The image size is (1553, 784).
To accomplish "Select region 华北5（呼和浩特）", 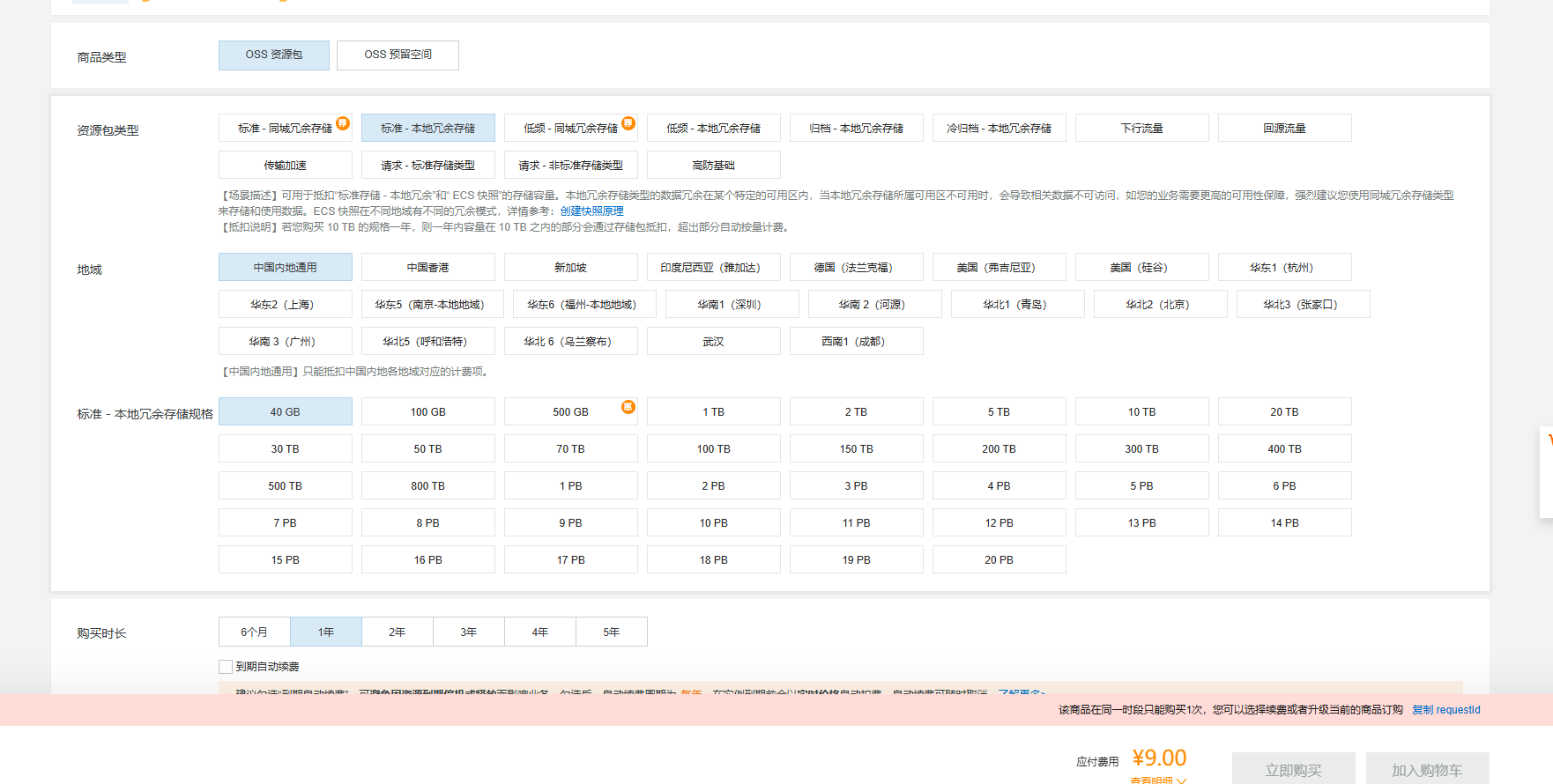I will click(x=428, y=342).
